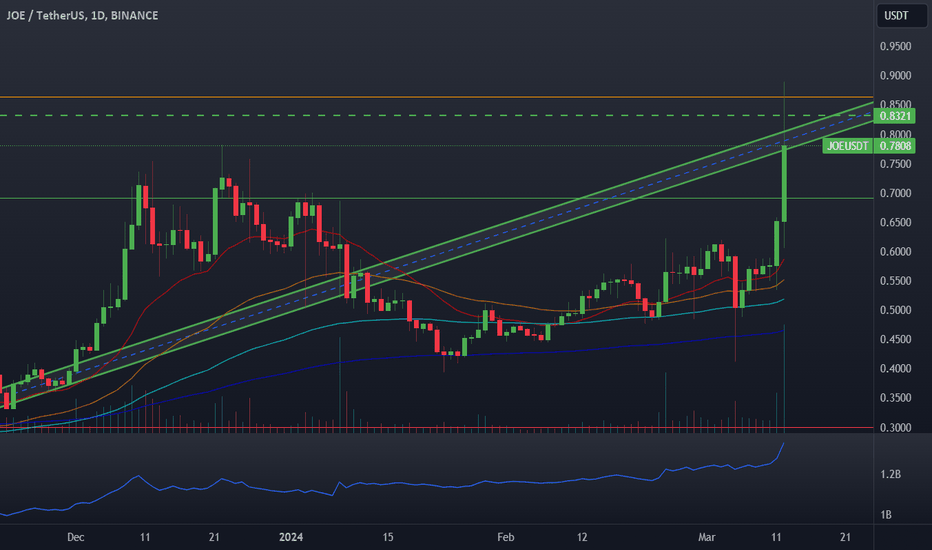Click the 0.9500 price axis label

(x=895, y=46)
